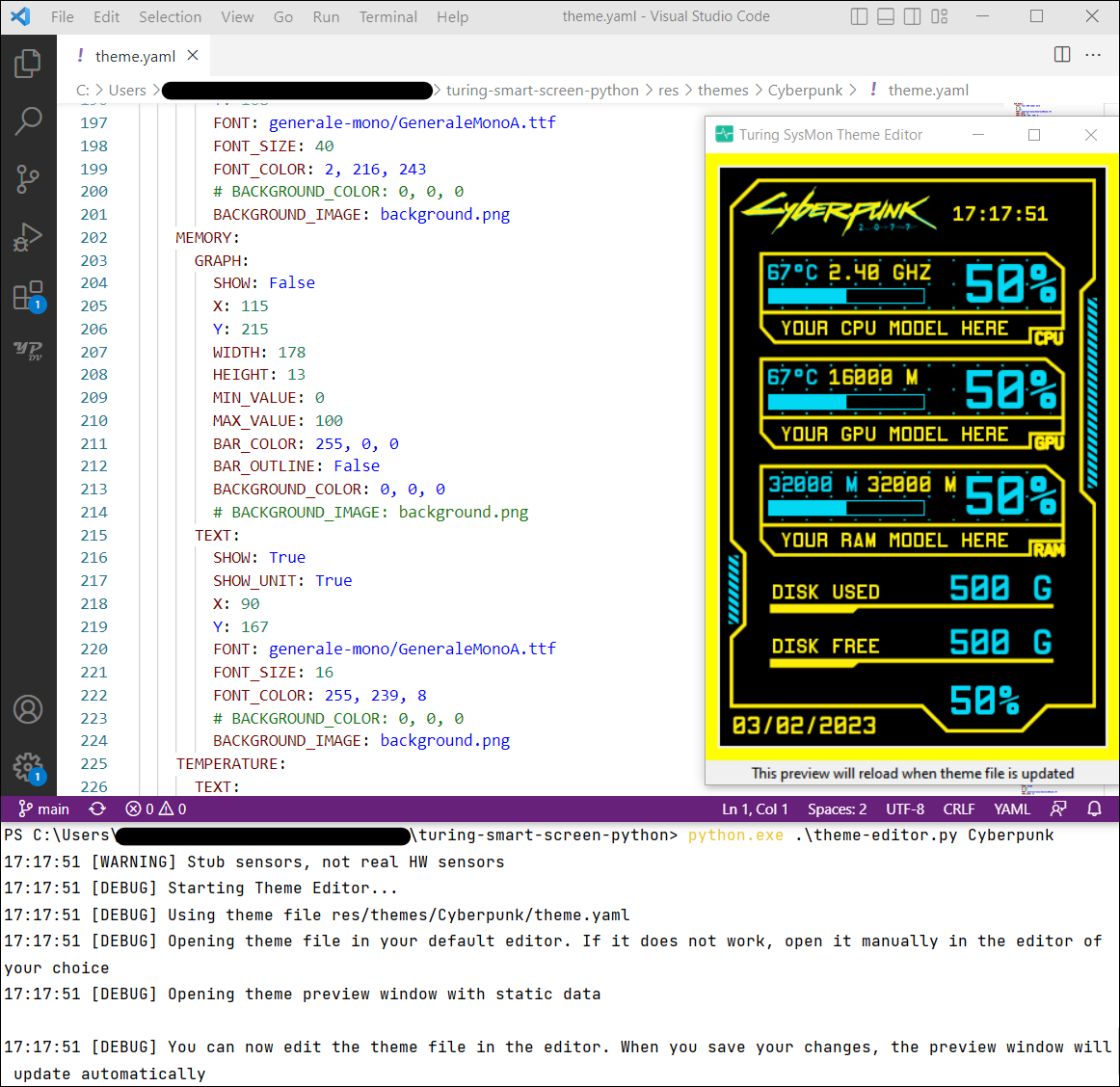Open the editor More Actions menu
This screenshot has width=1120, height=1087.
point(1093,54)
